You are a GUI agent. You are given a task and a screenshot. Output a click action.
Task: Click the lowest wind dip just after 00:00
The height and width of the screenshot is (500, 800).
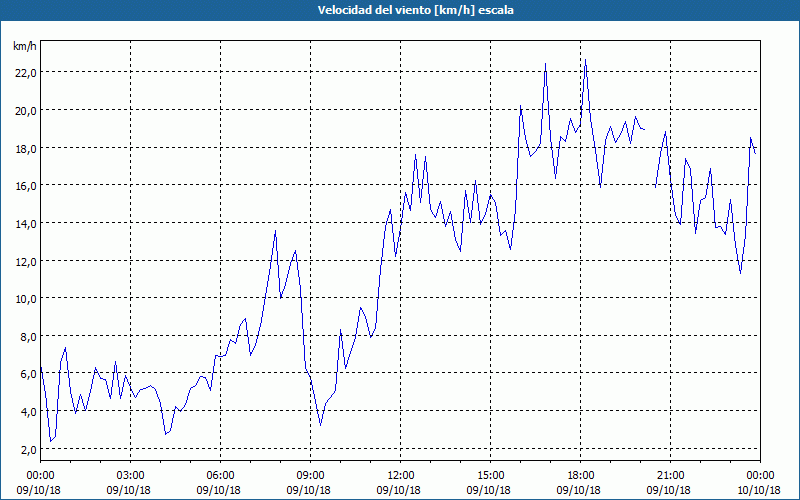click(51, 441)
